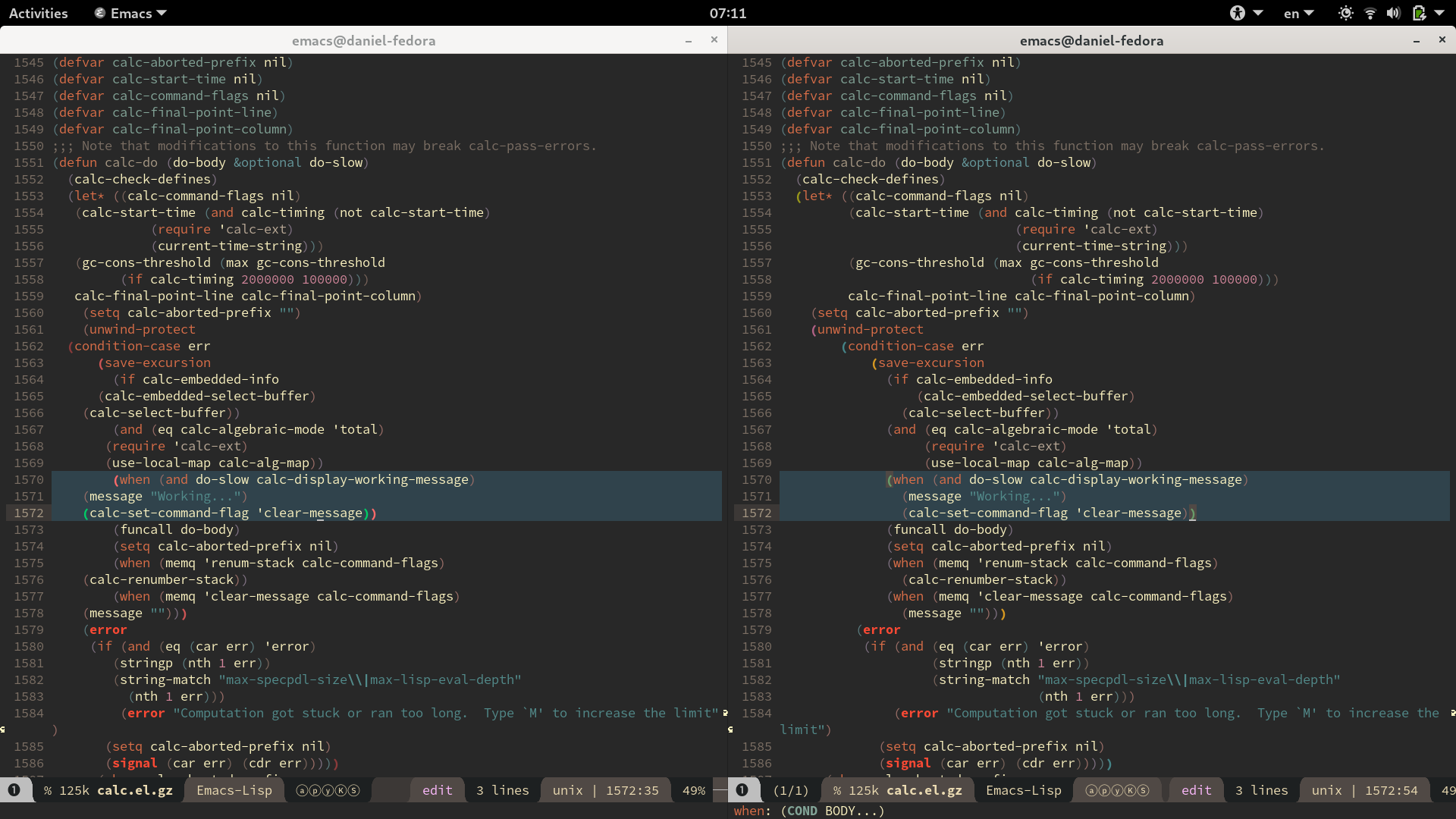The width and height of the screenshot is (1456, 819).
Task: Click the volume indicator in the top bar
Action: 1394,13
